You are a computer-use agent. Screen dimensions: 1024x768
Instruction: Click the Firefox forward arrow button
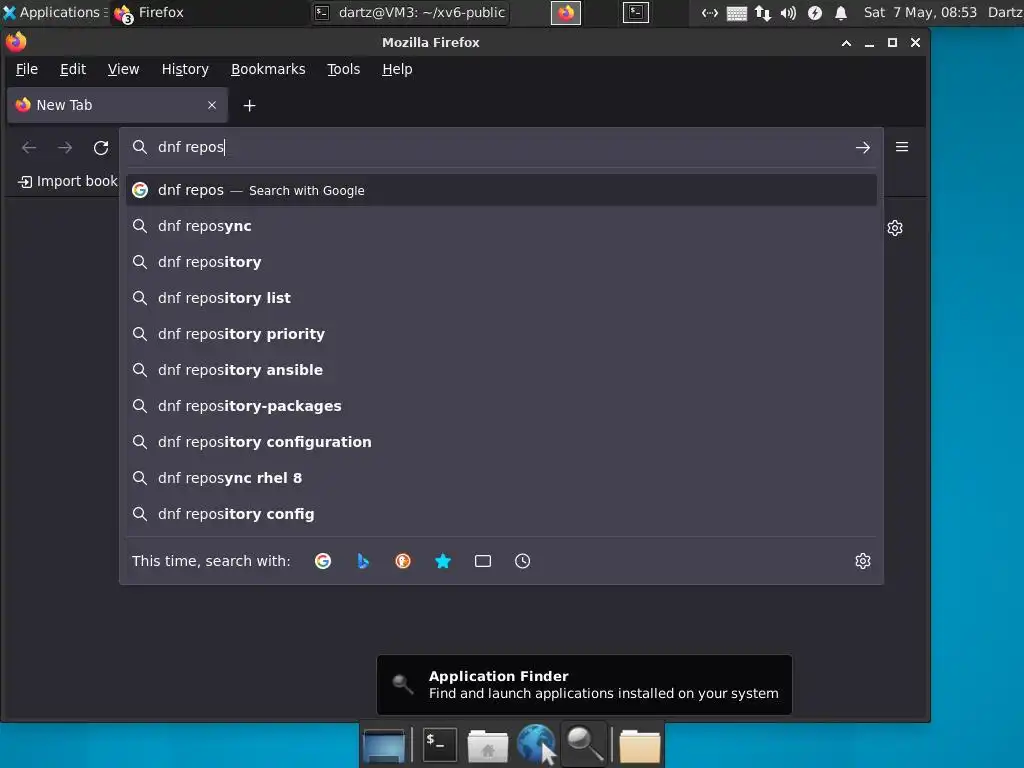pos(65,148)
